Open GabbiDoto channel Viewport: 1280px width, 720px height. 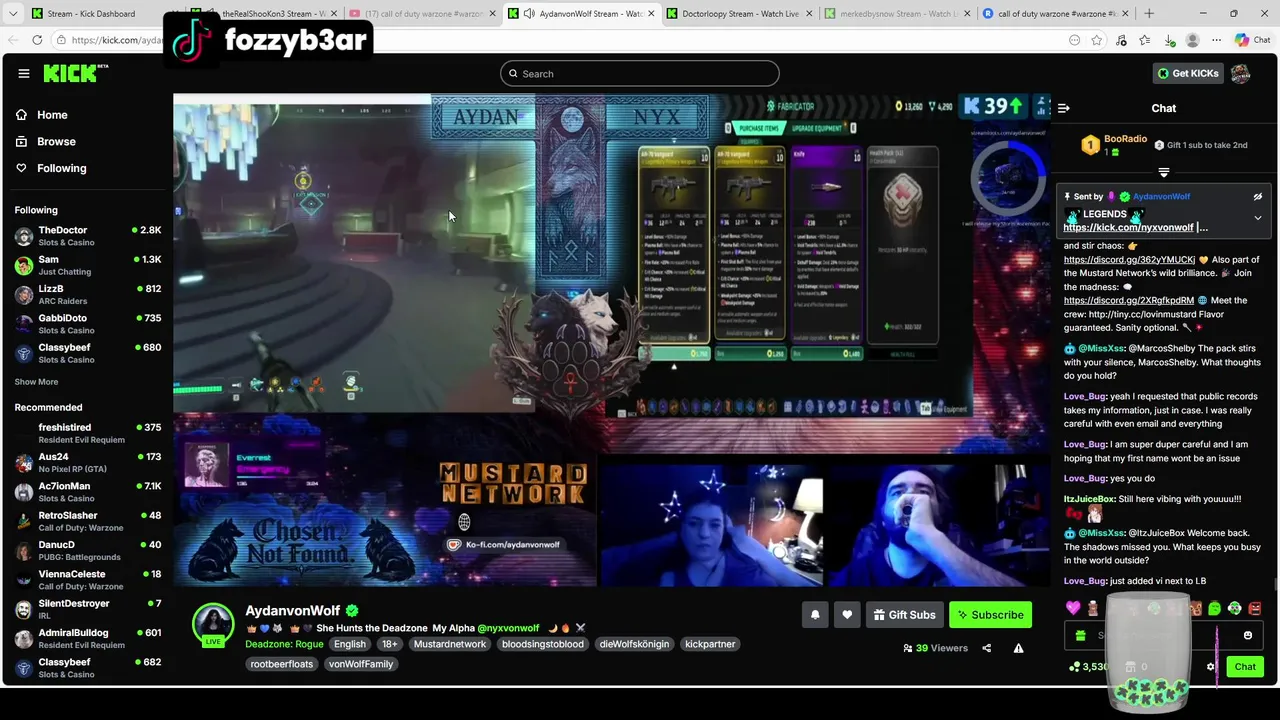point(87,324)
